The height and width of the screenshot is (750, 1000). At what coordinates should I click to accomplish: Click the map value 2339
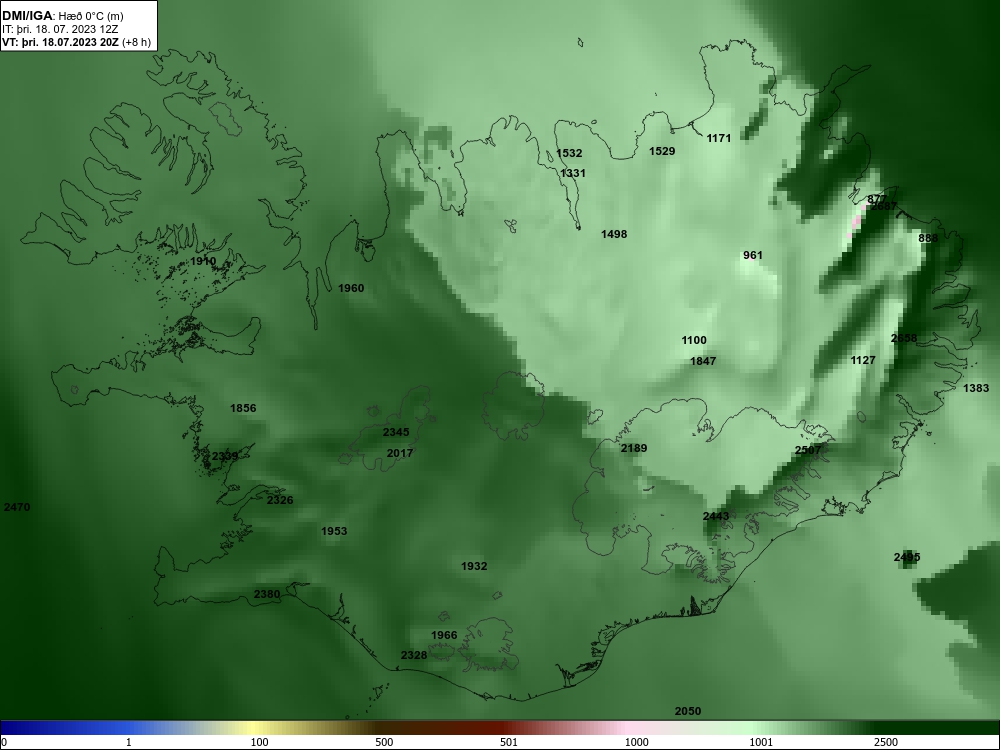pos(224,456)
